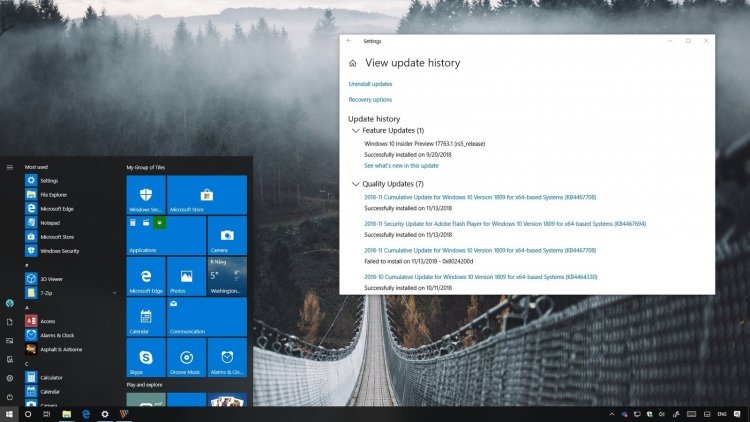Viewport: 750px width, 422px height.
Task: Open the Groove Music tile
Action: [x=187, y=357]
